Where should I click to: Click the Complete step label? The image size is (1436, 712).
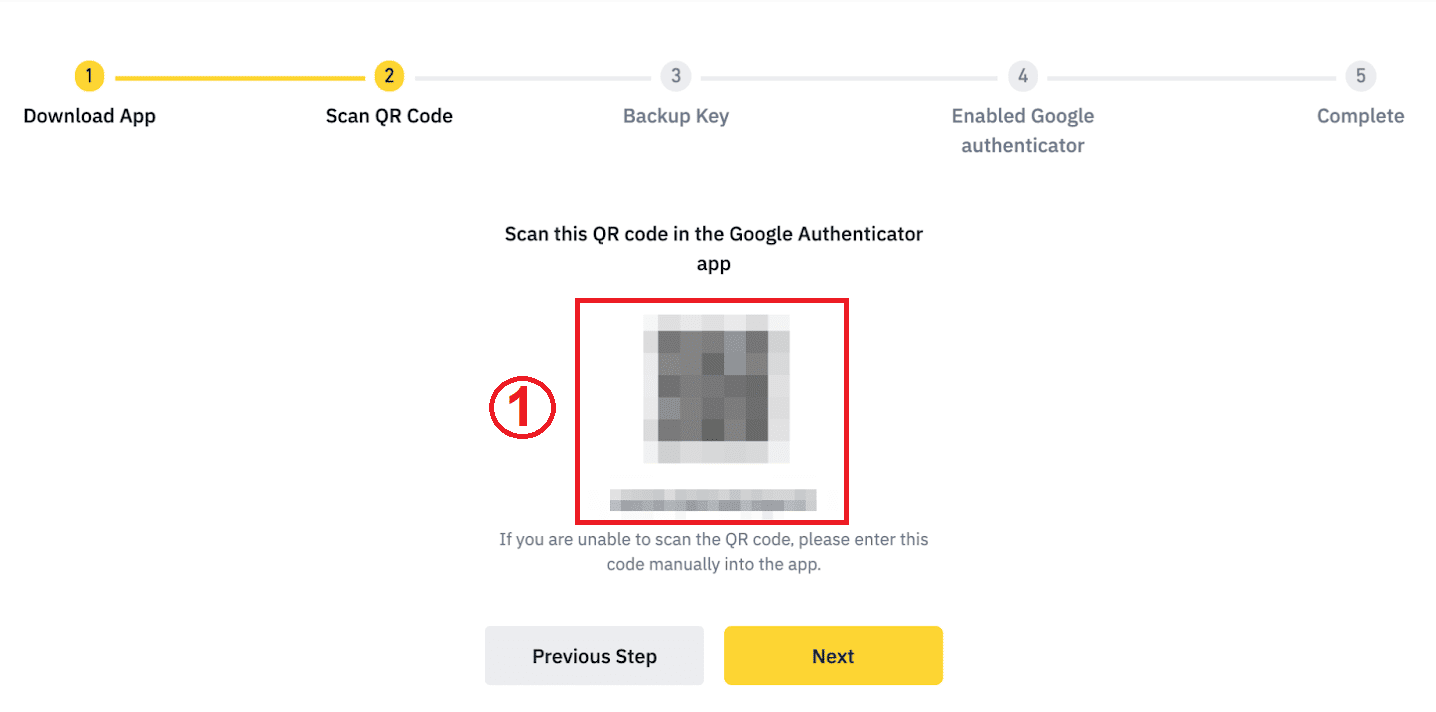coord(1360,116)
